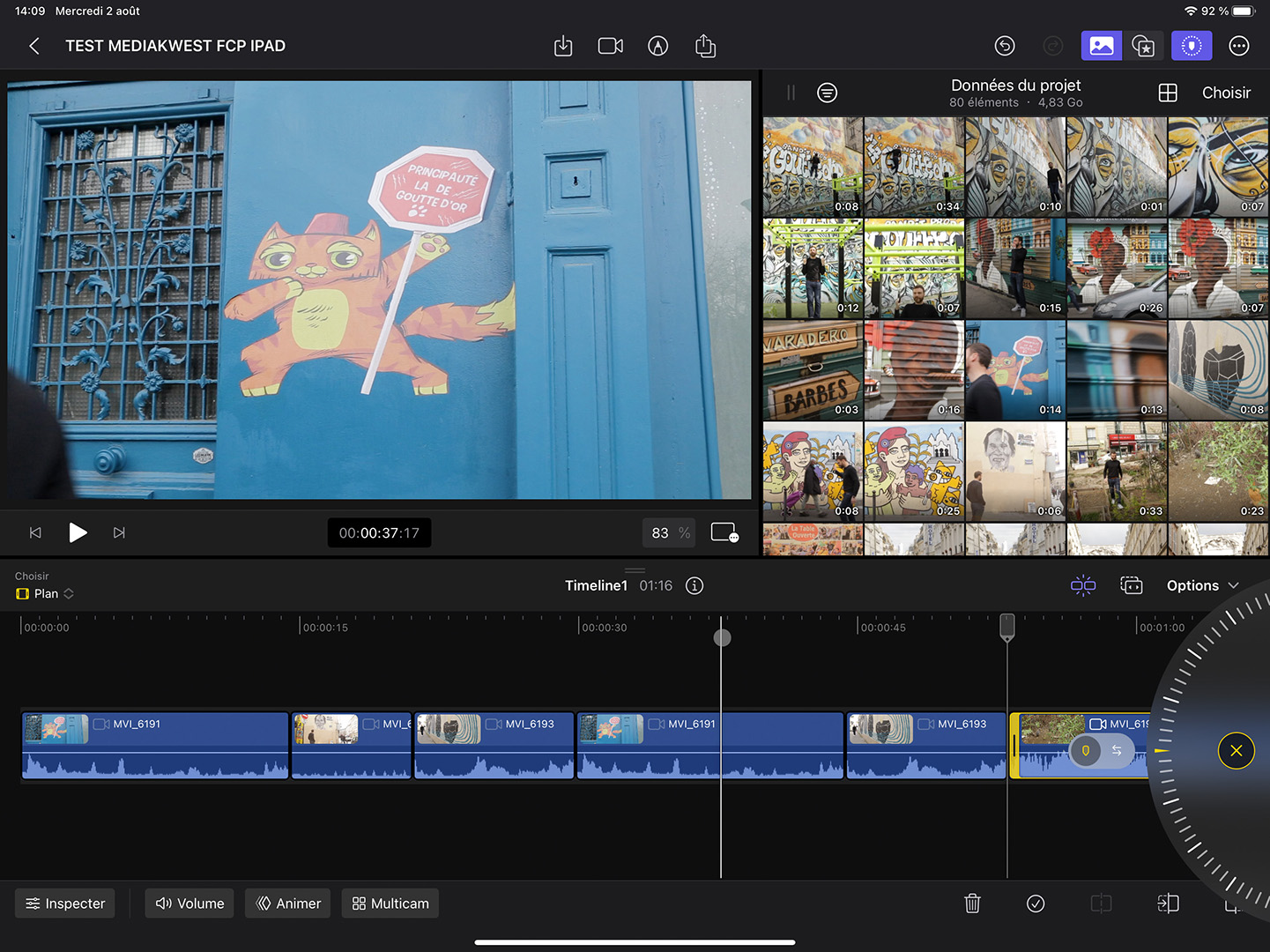Click the Multicam button
The image size is (1270, 952).
(x=390, y=904)
